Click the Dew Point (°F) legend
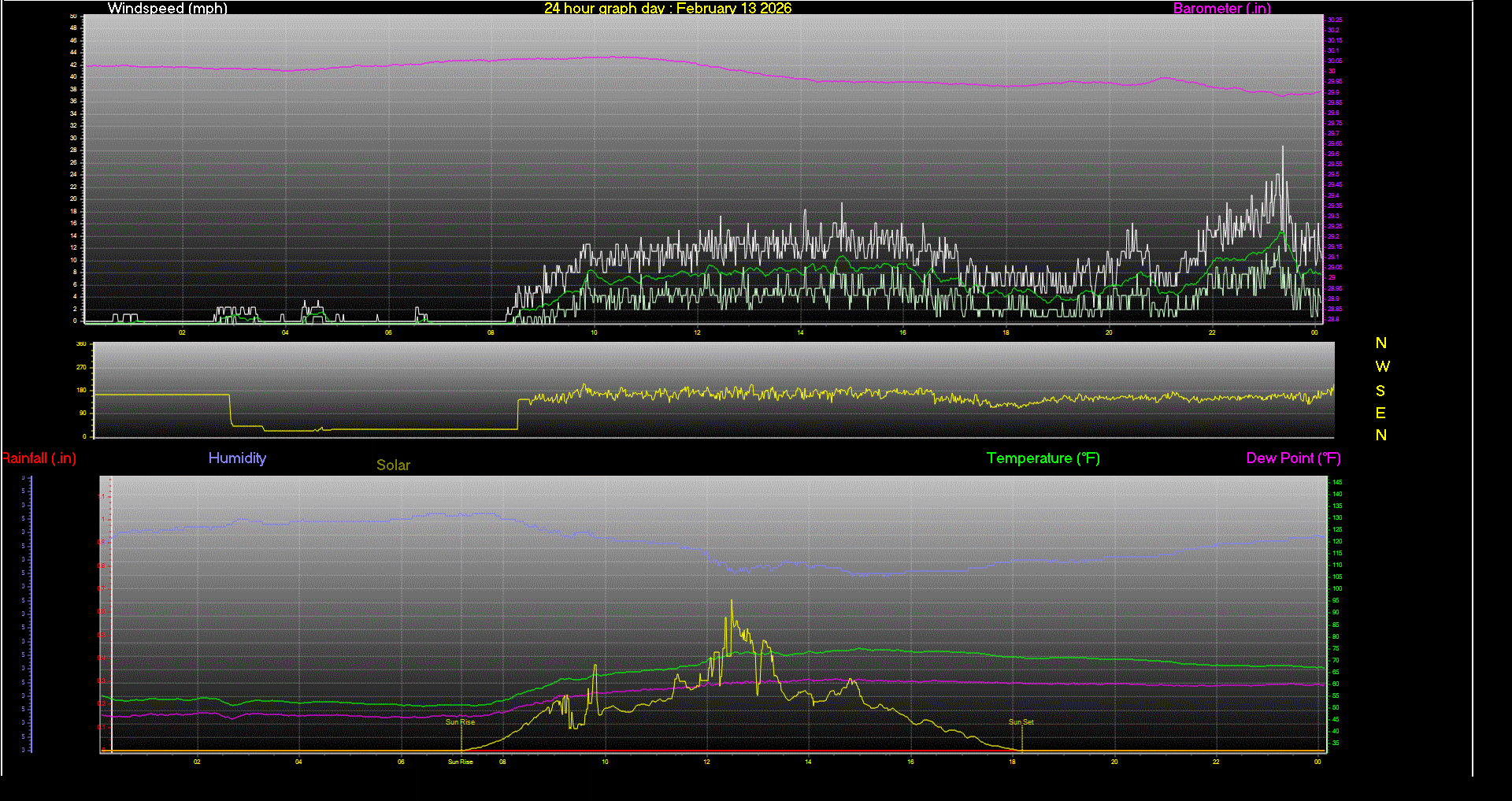The image size is (1512, 801). [x=1293, y=458]
